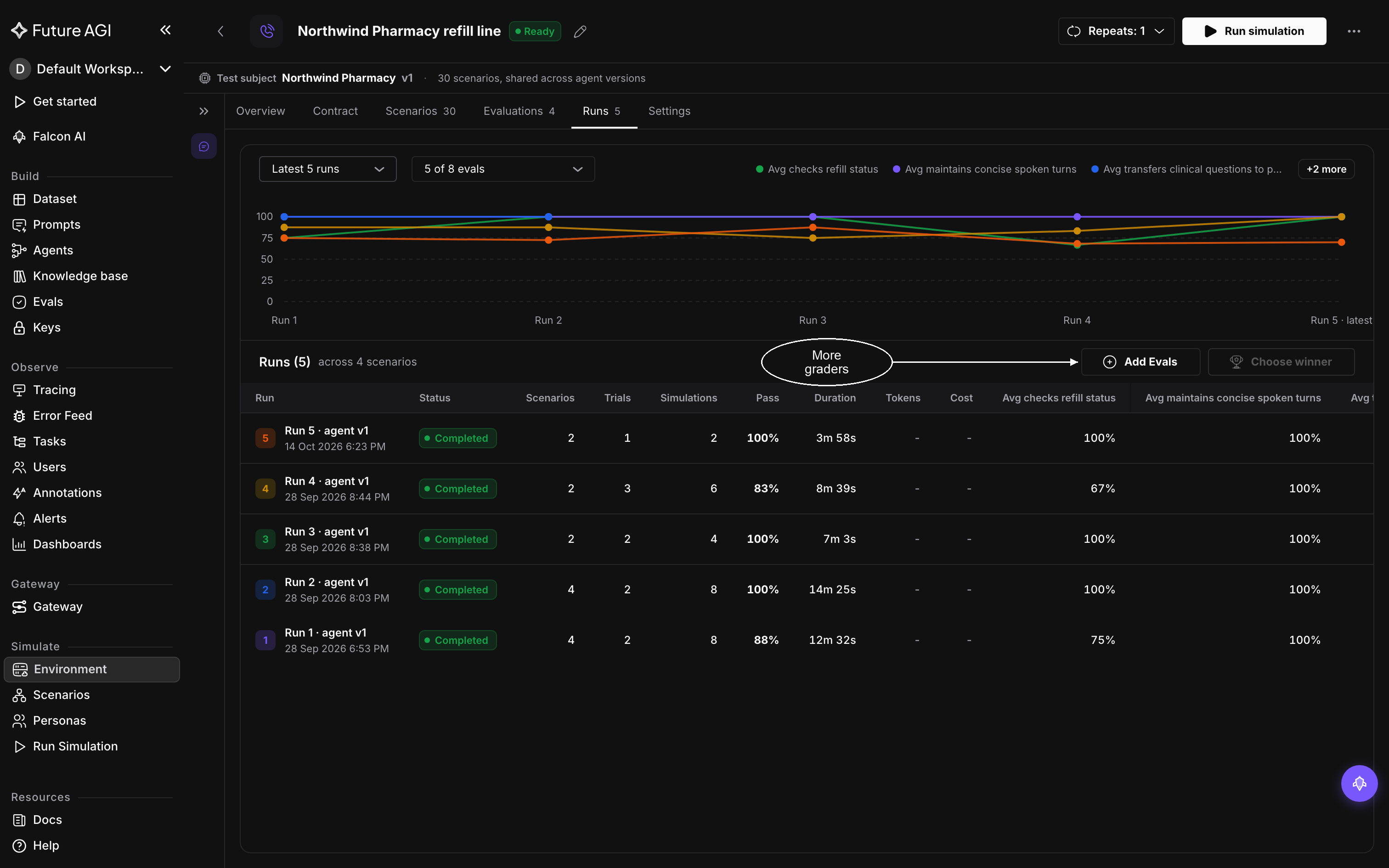
Task: Switch to the Overview tab
Action: coord(260,111)
